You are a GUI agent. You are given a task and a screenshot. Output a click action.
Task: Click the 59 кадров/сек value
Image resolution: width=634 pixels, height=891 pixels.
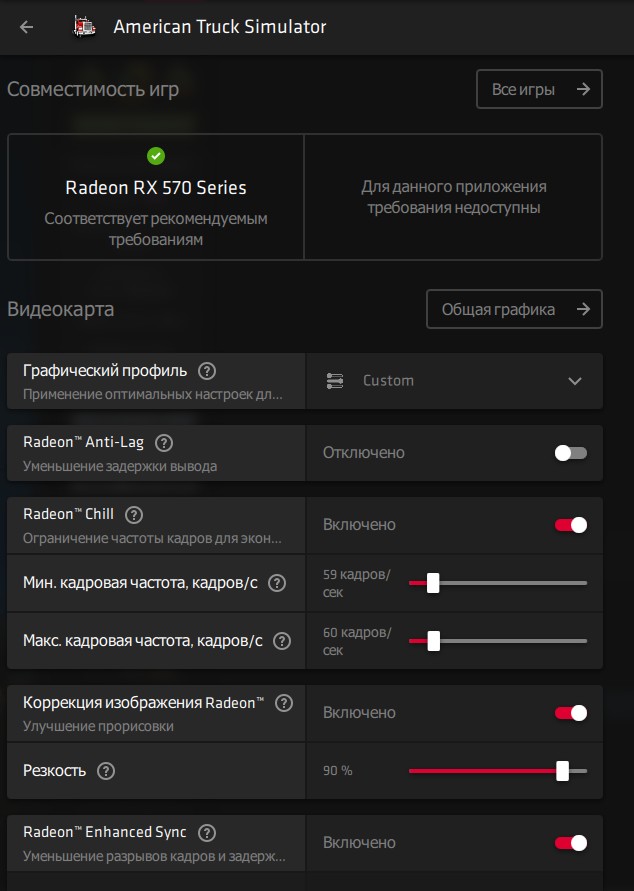tap(356, 583)
